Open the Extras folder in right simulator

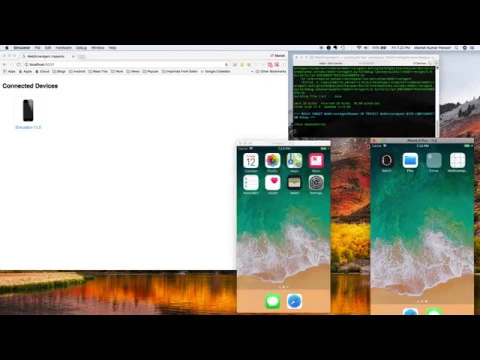coord(434,160)
